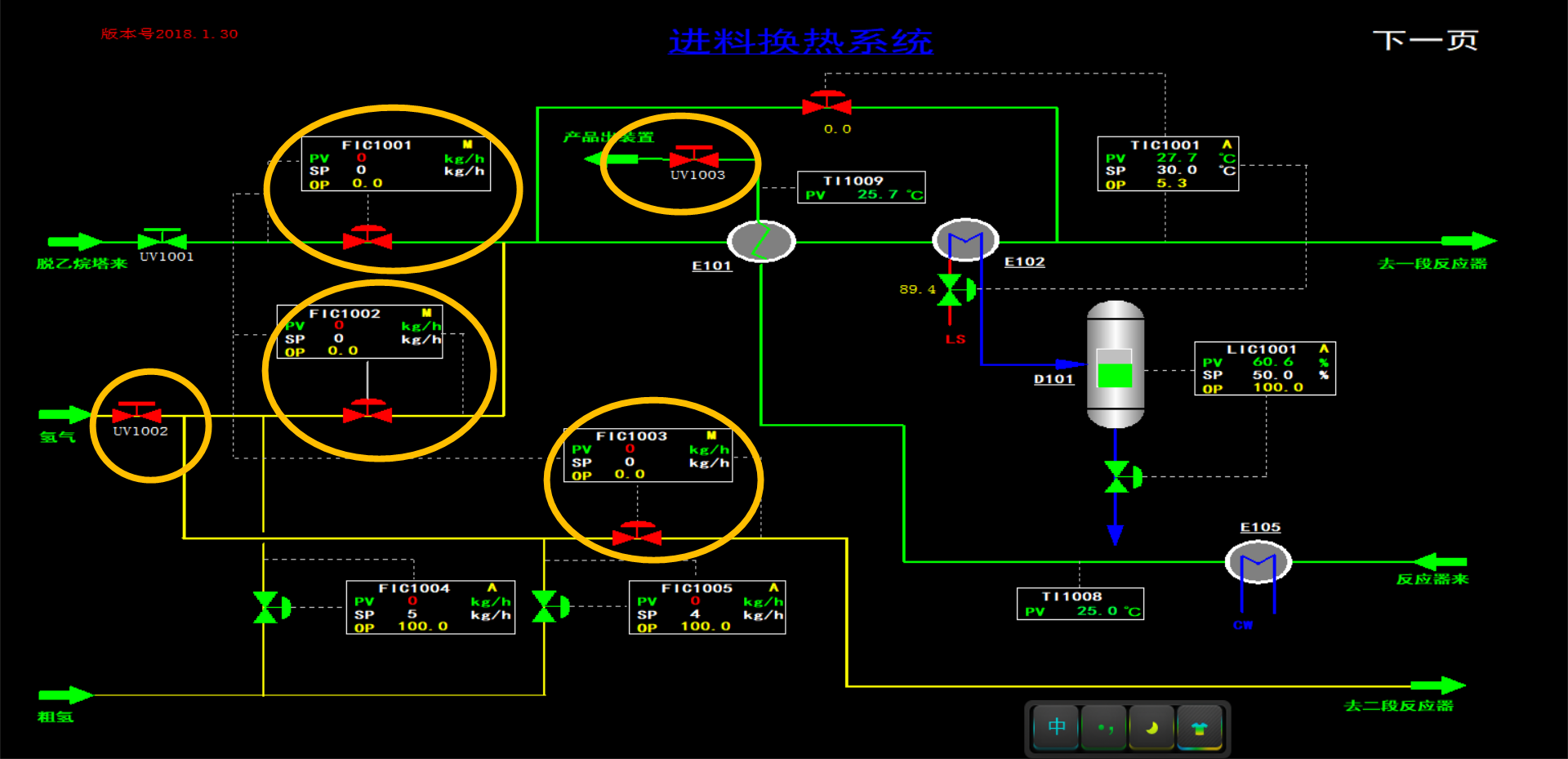Click TIC1001 OP value 5.3

click(x=1172, y=184)
